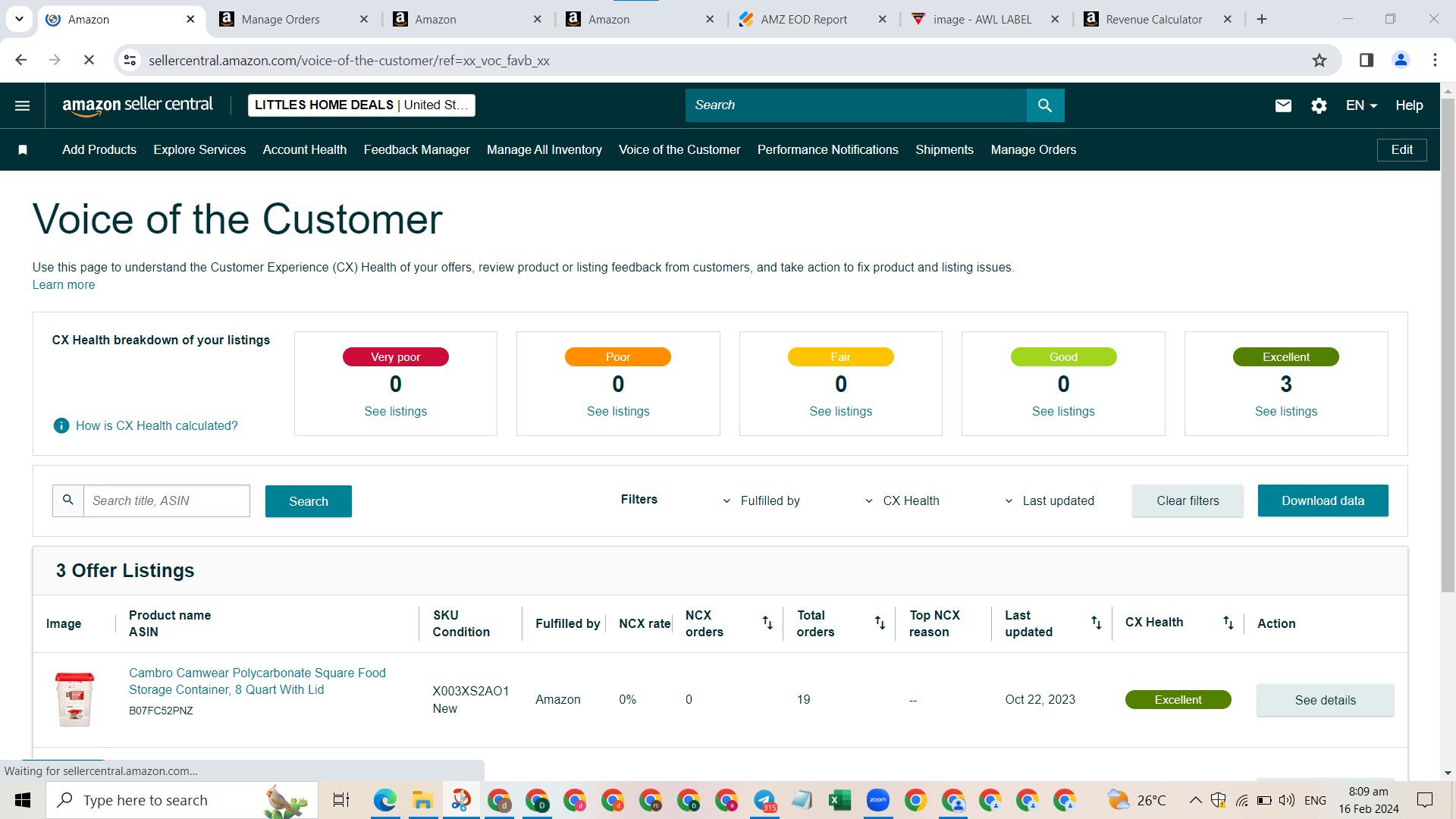
Task: Click the Clear filters button
Action: coord(1188,500)
